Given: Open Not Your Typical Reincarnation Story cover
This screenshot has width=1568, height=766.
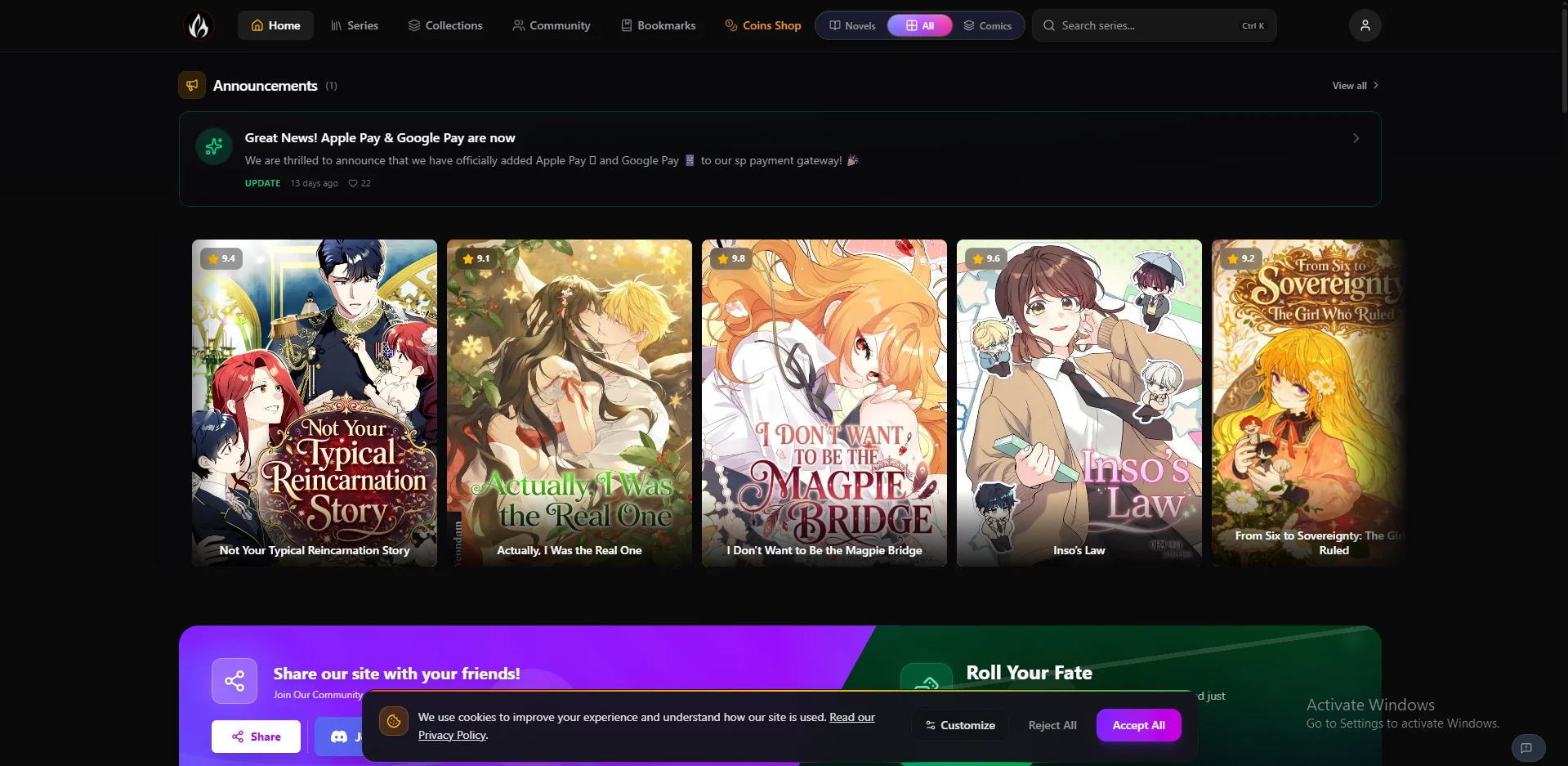Looking at the screenshot, I should [x=315, y=402].
